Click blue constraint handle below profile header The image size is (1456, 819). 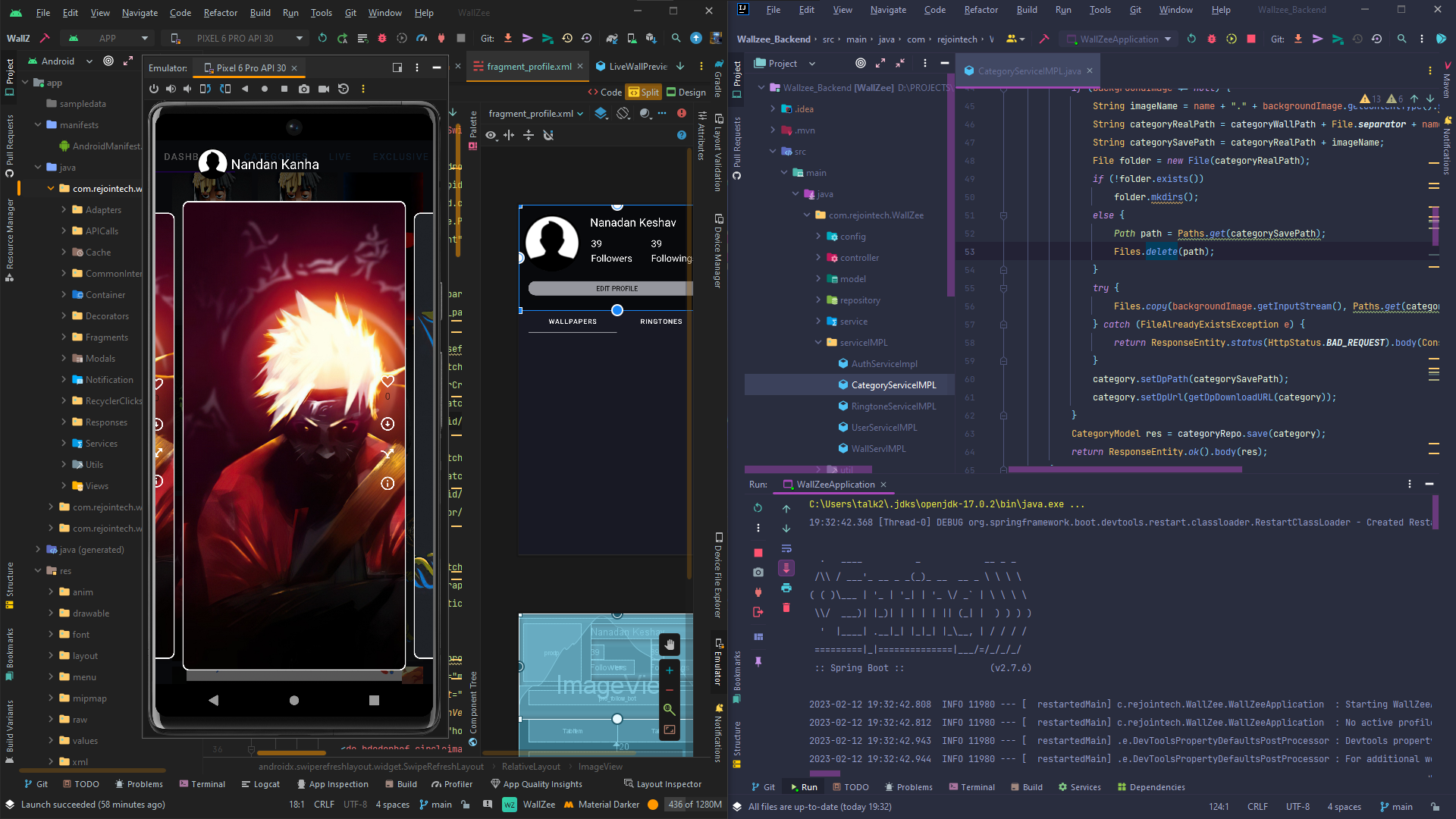(x=617, y=310)
